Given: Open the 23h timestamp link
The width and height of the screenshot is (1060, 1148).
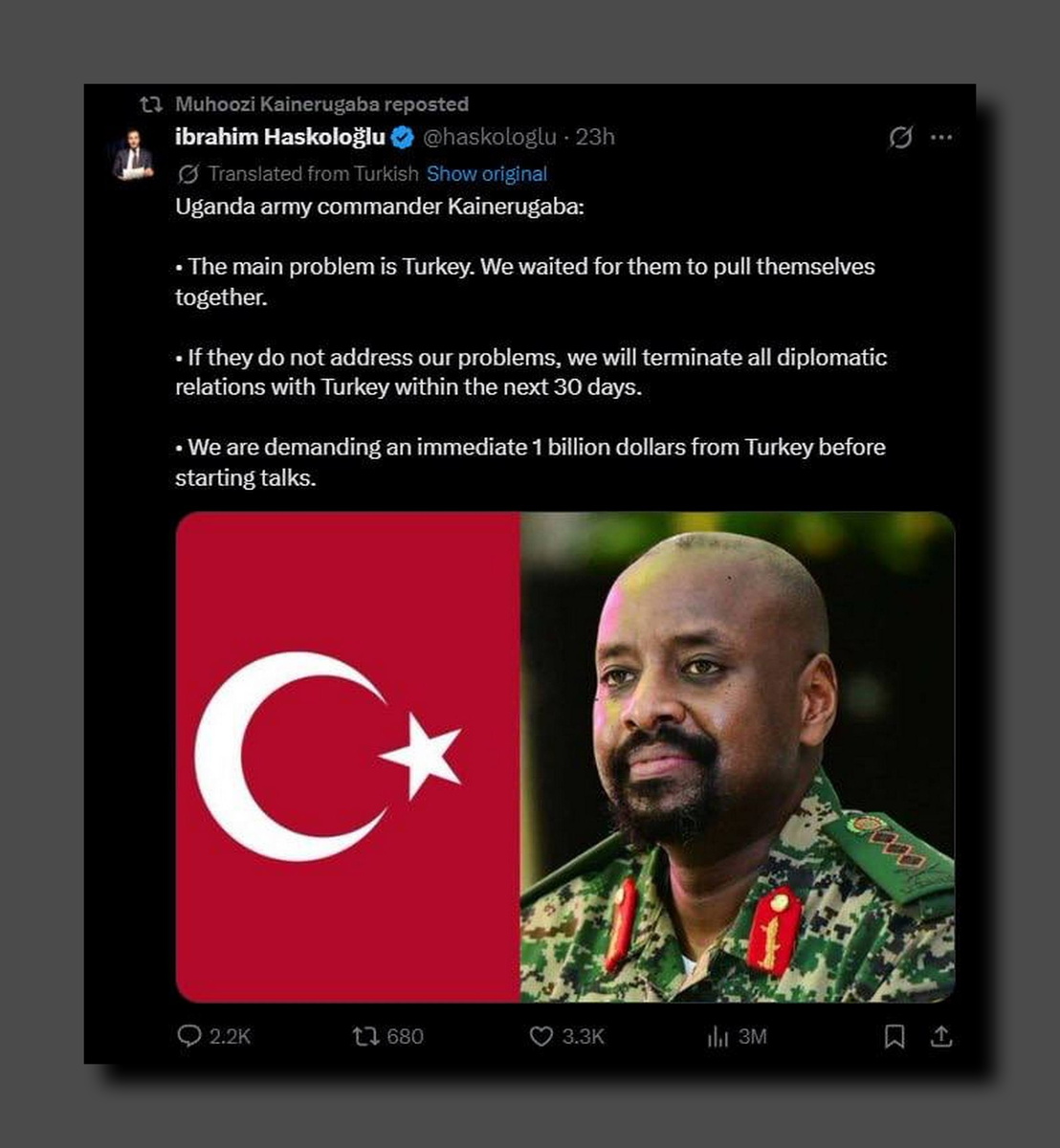Looking at the screenshot, I should pyautogui.click(x=595, y=137).
